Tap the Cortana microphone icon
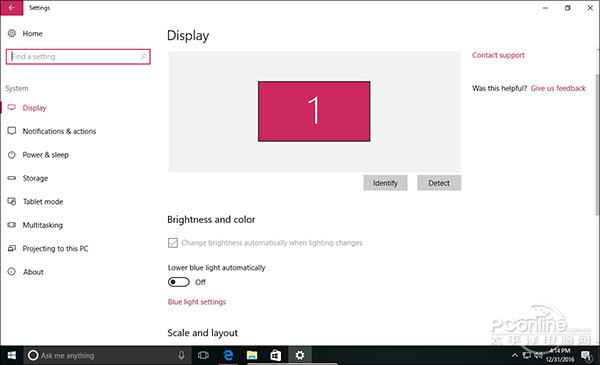Viewport: 600px width, 365px height. [x=181, y=355]
